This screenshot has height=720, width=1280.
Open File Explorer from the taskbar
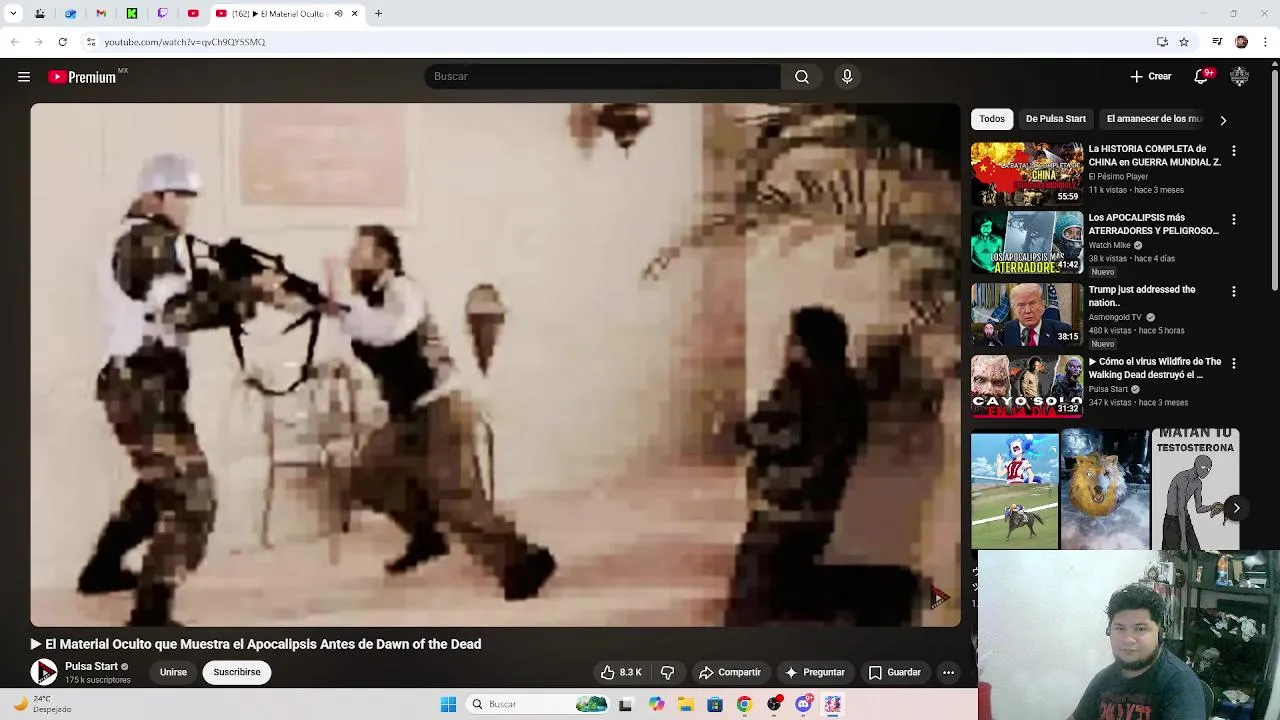686,704
